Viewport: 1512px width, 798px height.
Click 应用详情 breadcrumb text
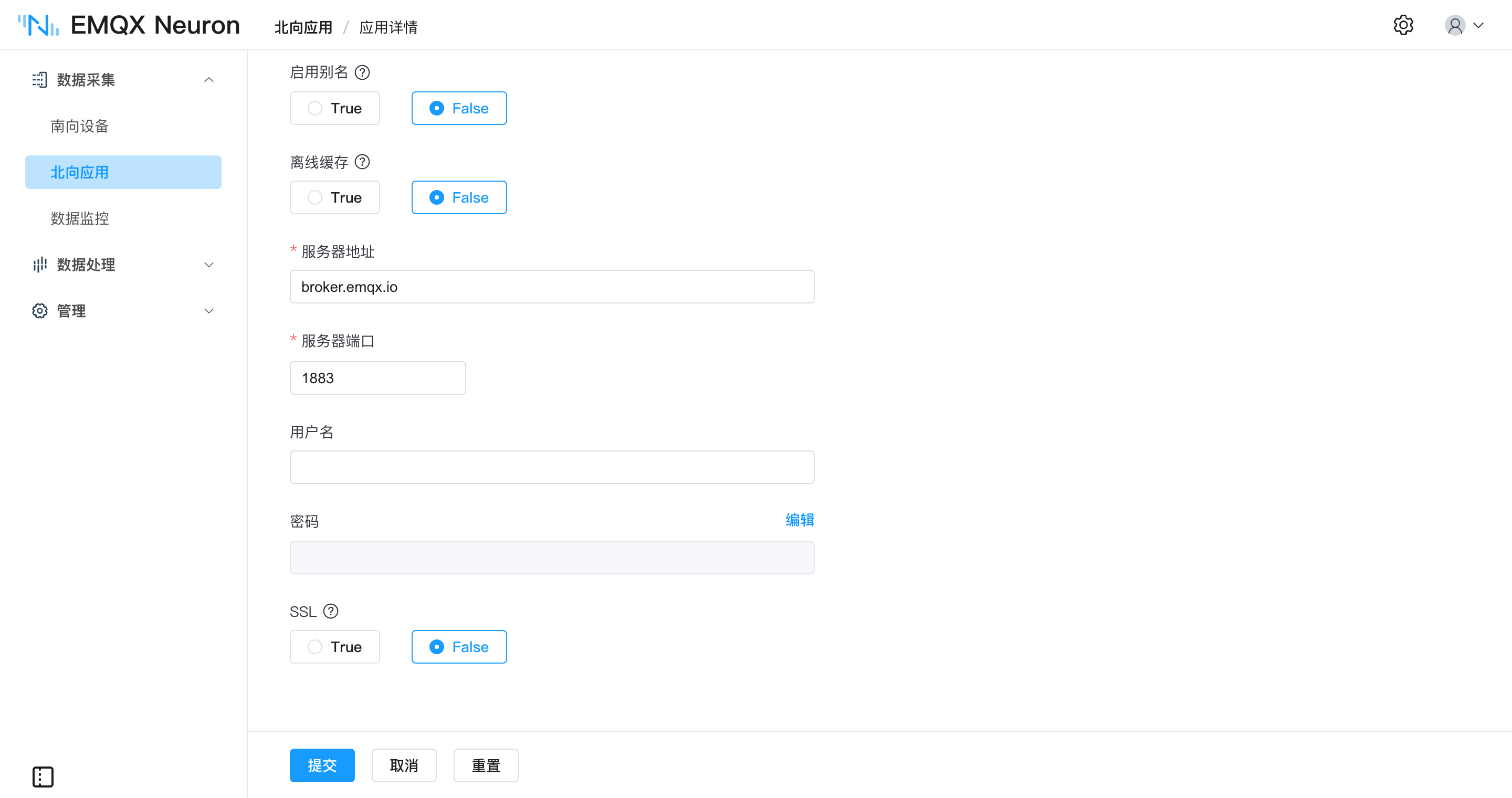click(388, 27)
